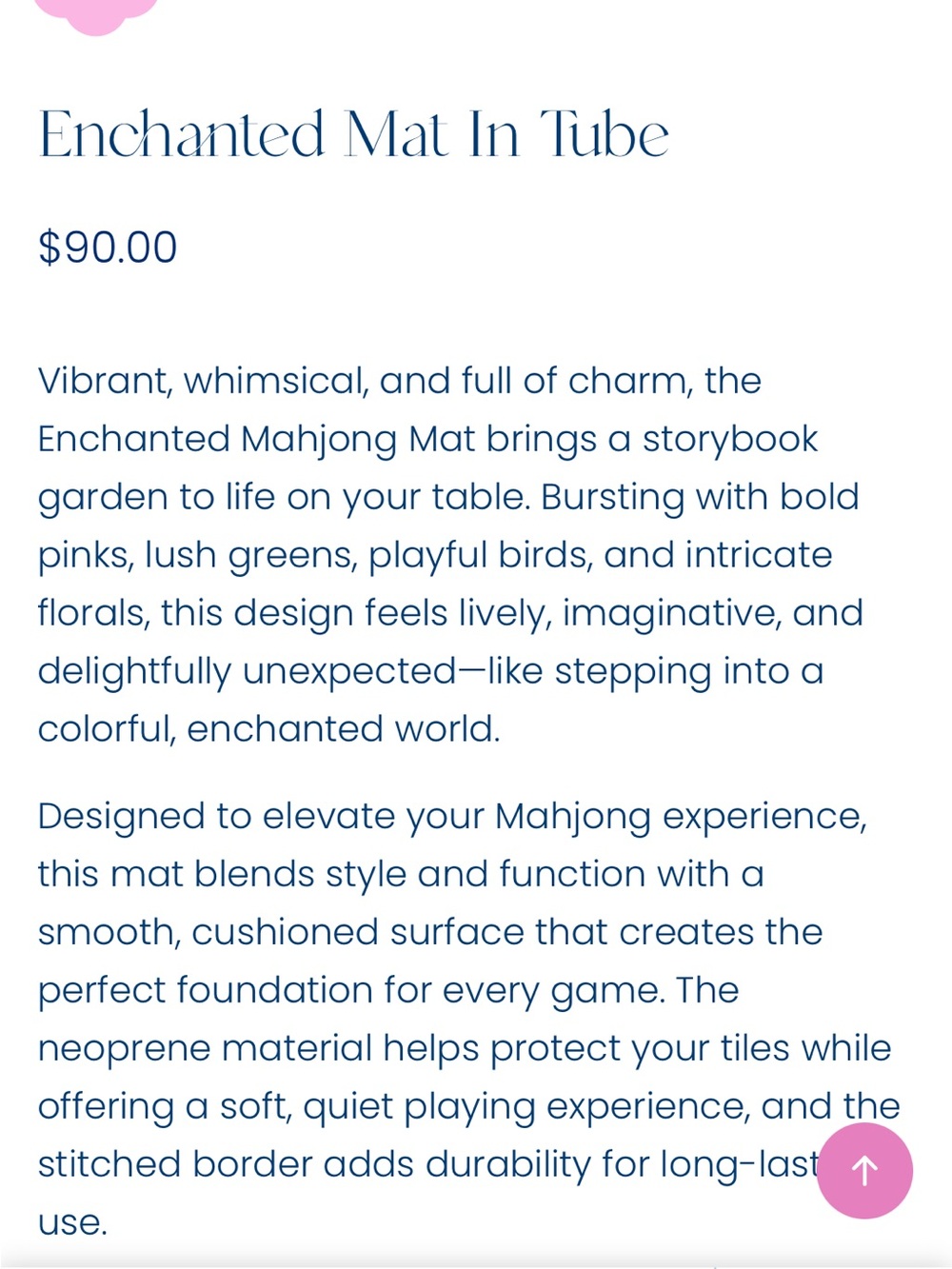Click the "colorful, enchanted world" sentence ending

point(268,730)
